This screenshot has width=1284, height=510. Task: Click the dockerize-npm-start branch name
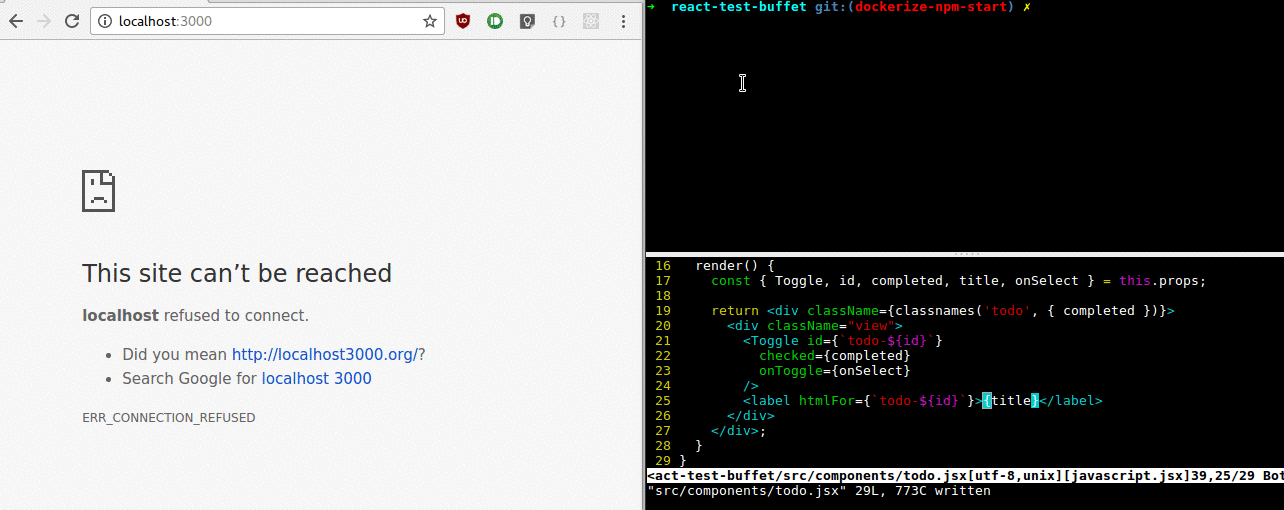(x=932, y=7)
